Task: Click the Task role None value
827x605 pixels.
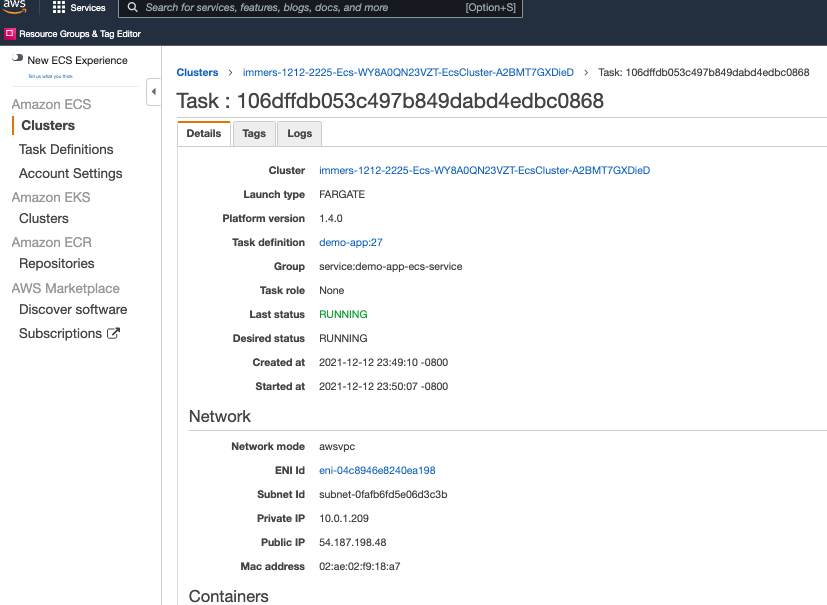Action: pyautogui.click(x=331, y=291)
